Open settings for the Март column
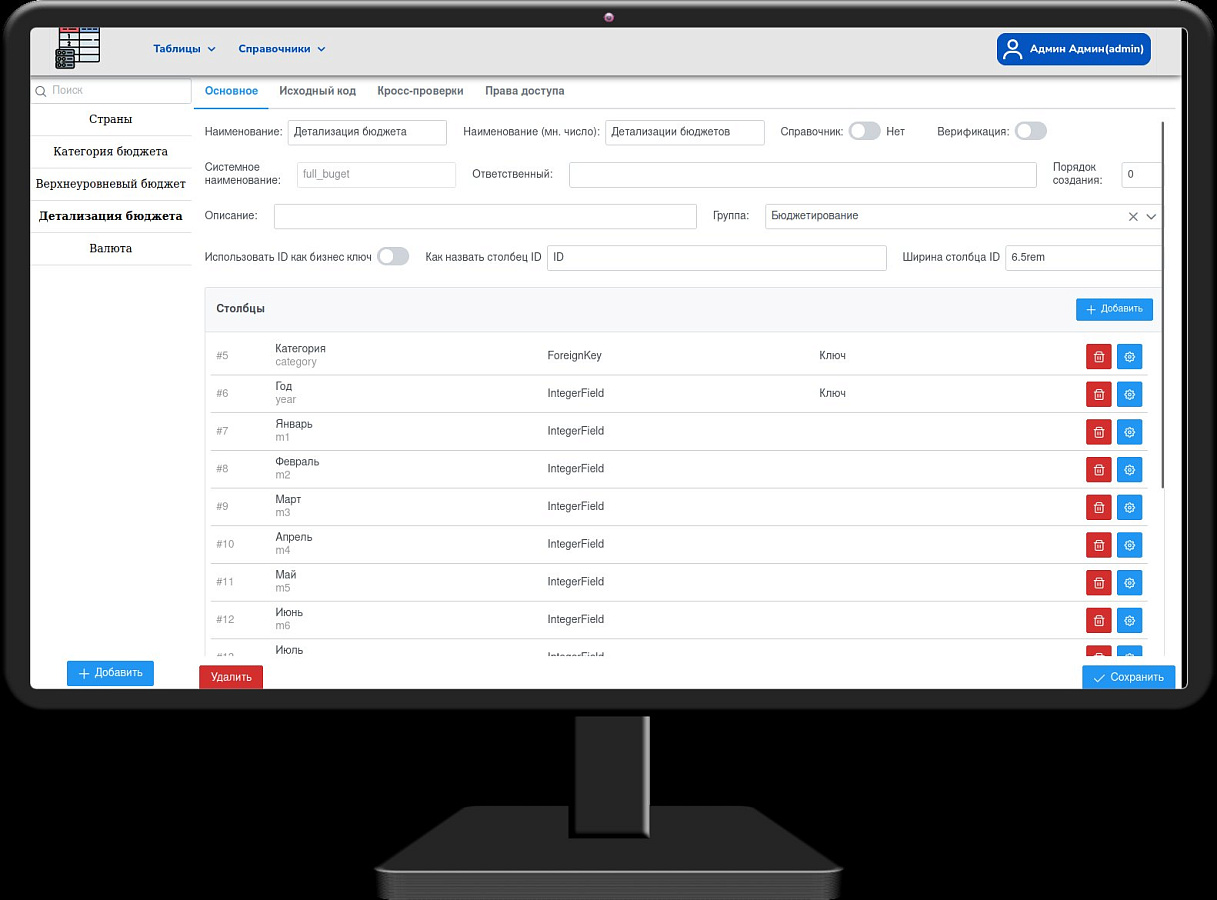 pyautogui.click(x=1130, y=508)
